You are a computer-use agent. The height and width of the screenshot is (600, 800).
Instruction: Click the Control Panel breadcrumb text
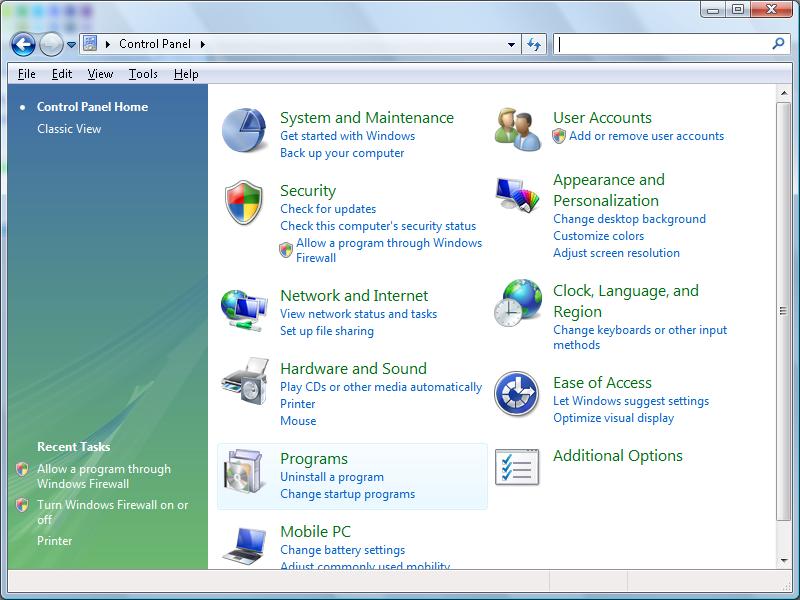coord(155,44)
